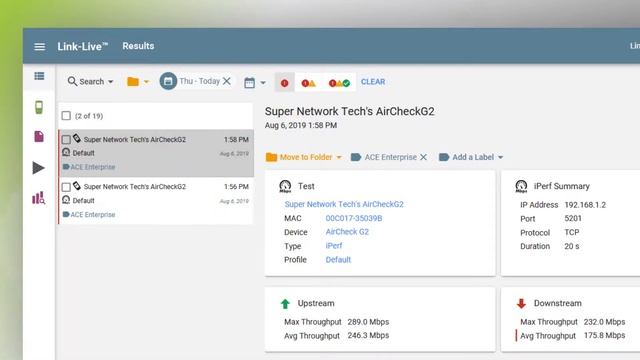The width and height of the screenshot is (640, 360).
Task: Open Super Network Tech's AirCheckG2 link in Test card
Action: pyautogui.click(x=344, y=204)
